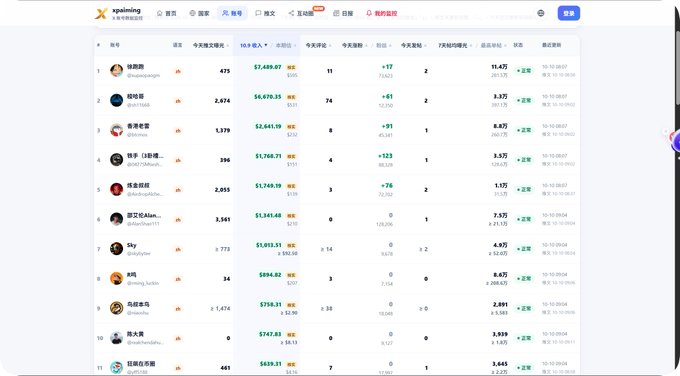Click the $7,489.07 income value
The height and width of the screenshot is (376, 680).
[268, 67]
